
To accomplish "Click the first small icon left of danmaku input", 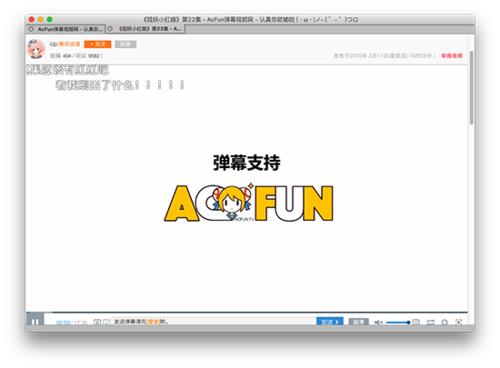I will (97, 322).
